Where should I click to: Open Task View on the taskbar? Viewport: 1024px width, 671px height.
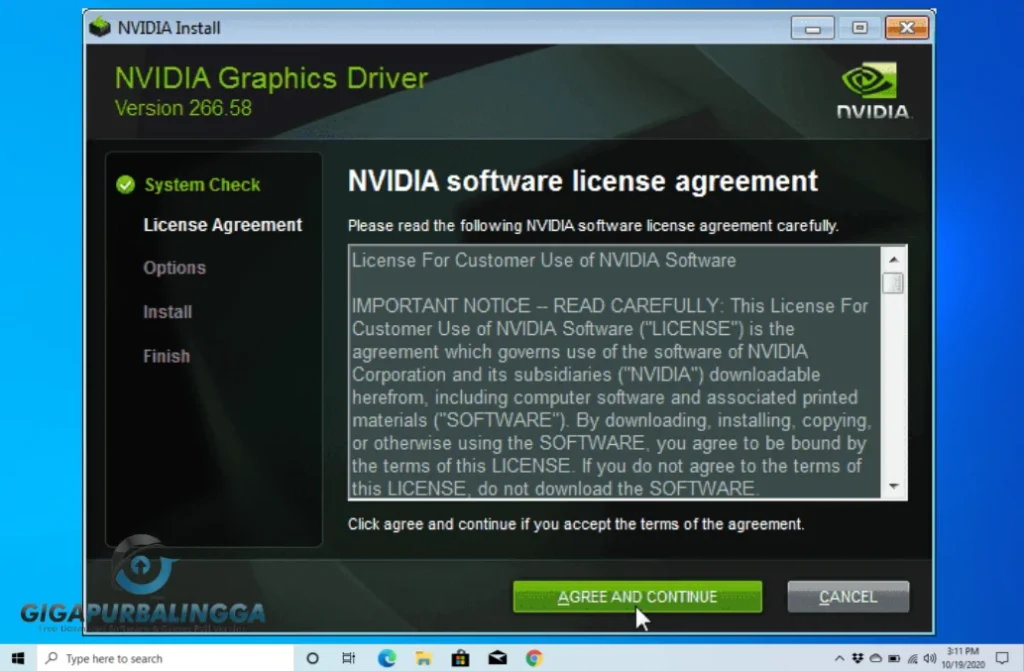[x=348, y=658]
